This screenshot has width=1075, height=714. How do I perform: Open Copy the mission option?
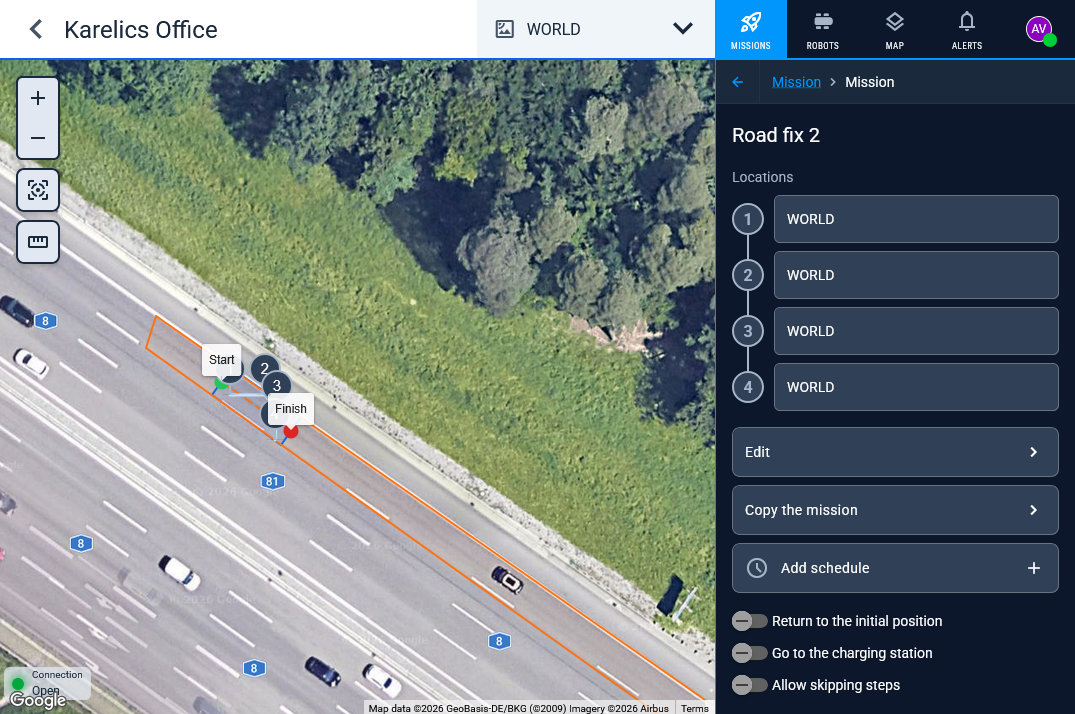(895, 510)
